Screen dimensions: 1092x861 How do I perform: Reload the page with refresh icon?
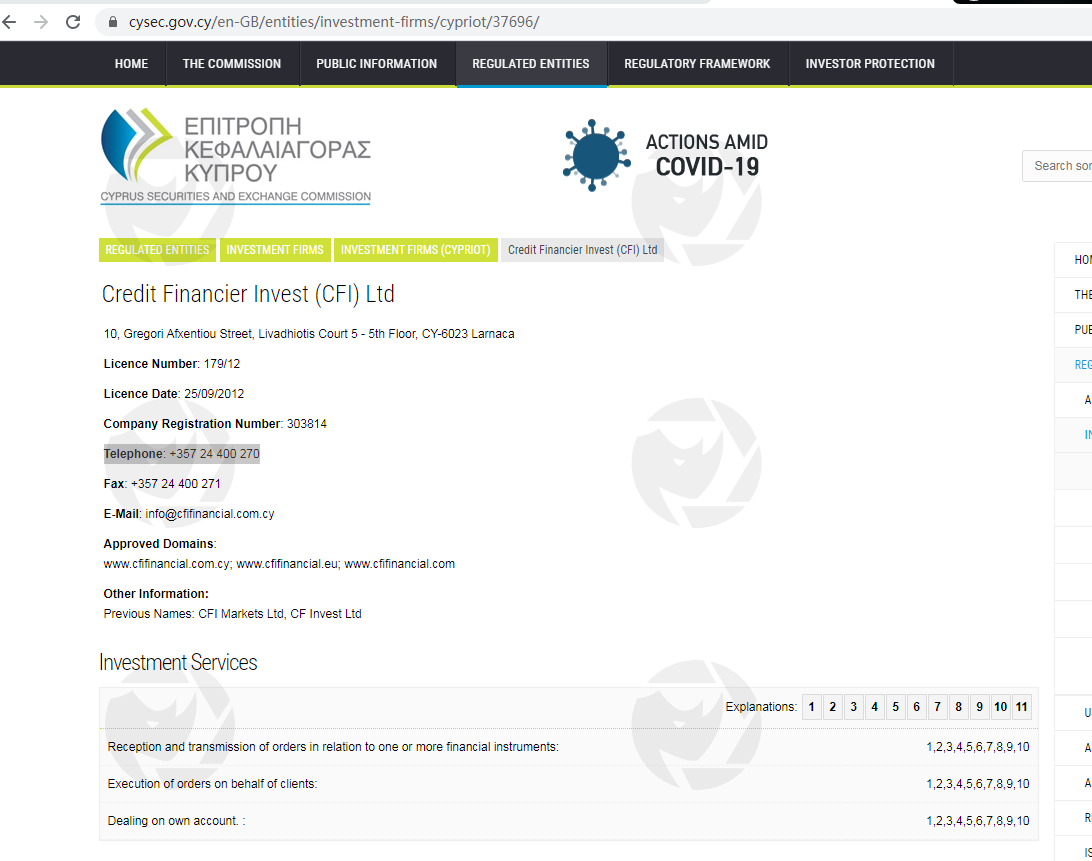tap(73, 22)
